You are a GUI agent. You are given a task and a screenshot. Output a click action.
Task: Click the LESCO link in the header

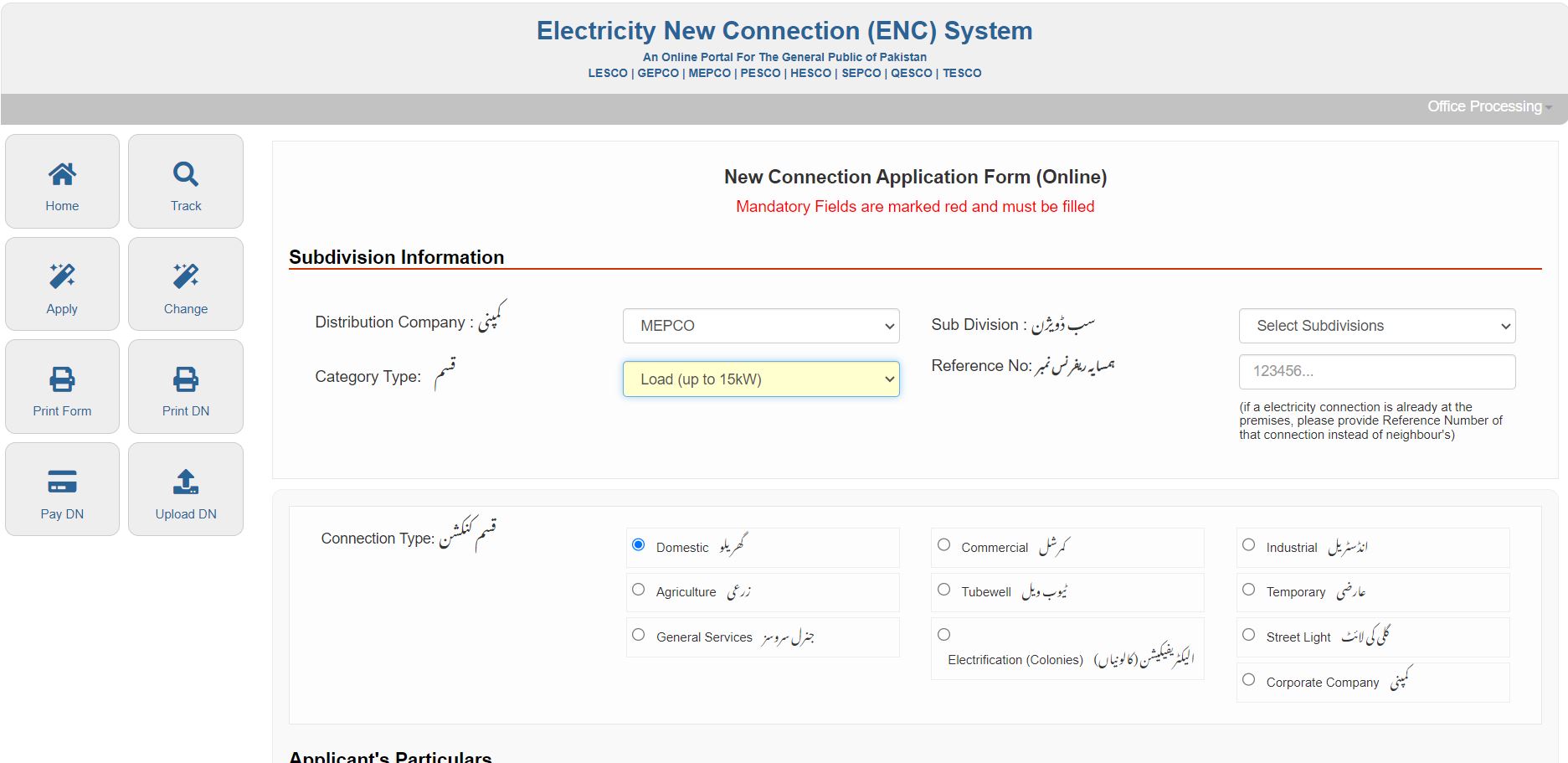[x=607, y=73]
